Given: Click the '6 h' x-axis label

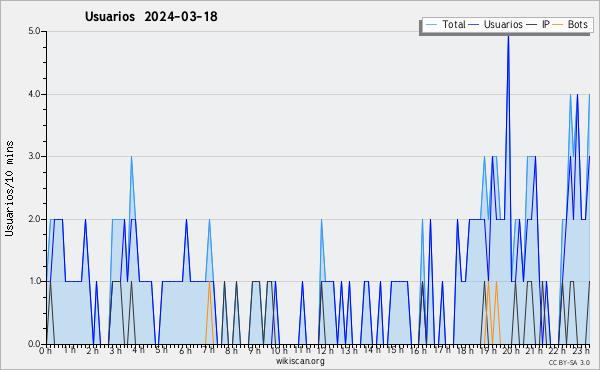Looking at the screenshot, I should [185, 350].
